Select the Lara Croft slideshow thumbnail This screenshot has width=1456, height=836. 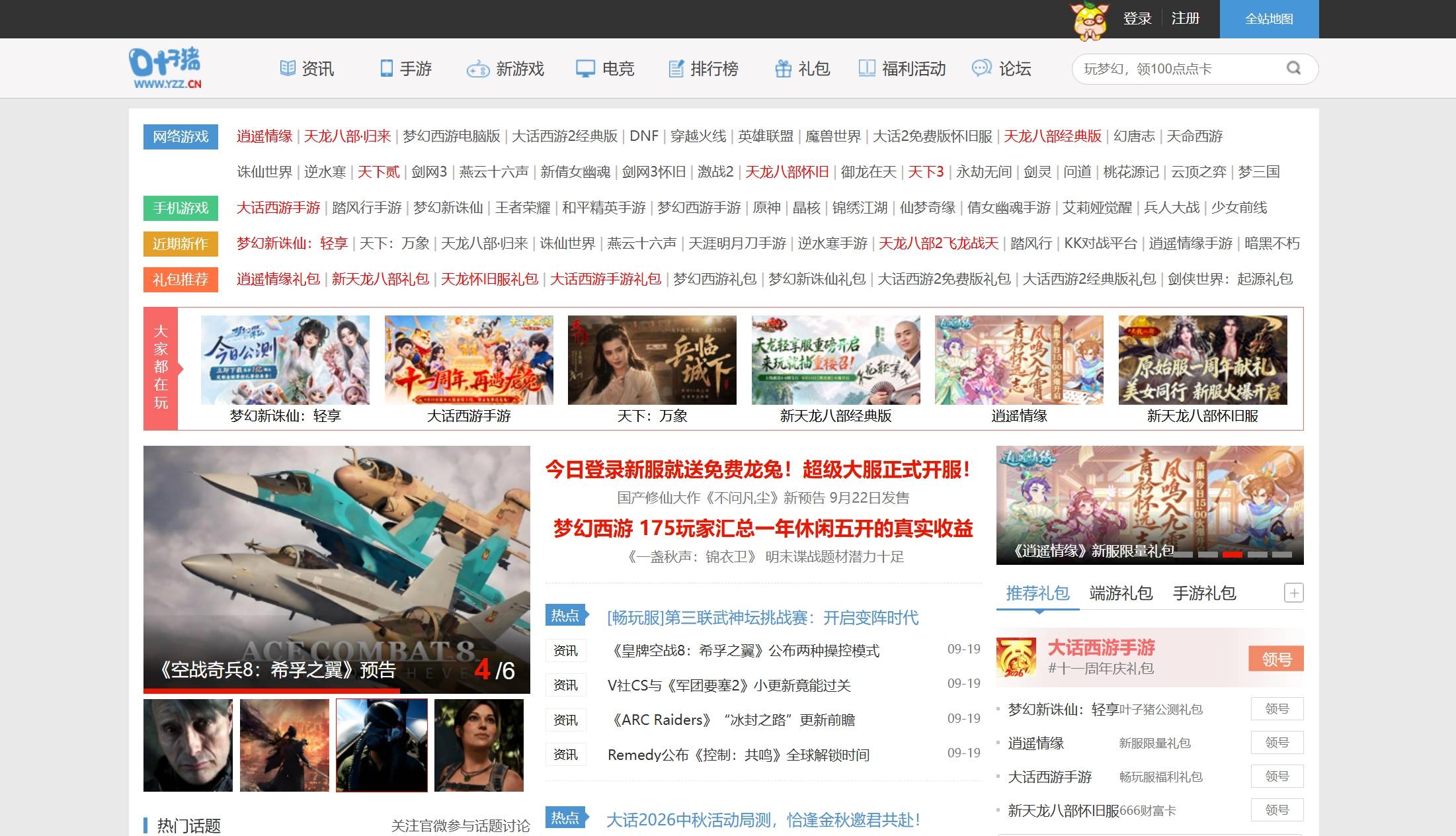pyautogui.click(x=479, y=745)
